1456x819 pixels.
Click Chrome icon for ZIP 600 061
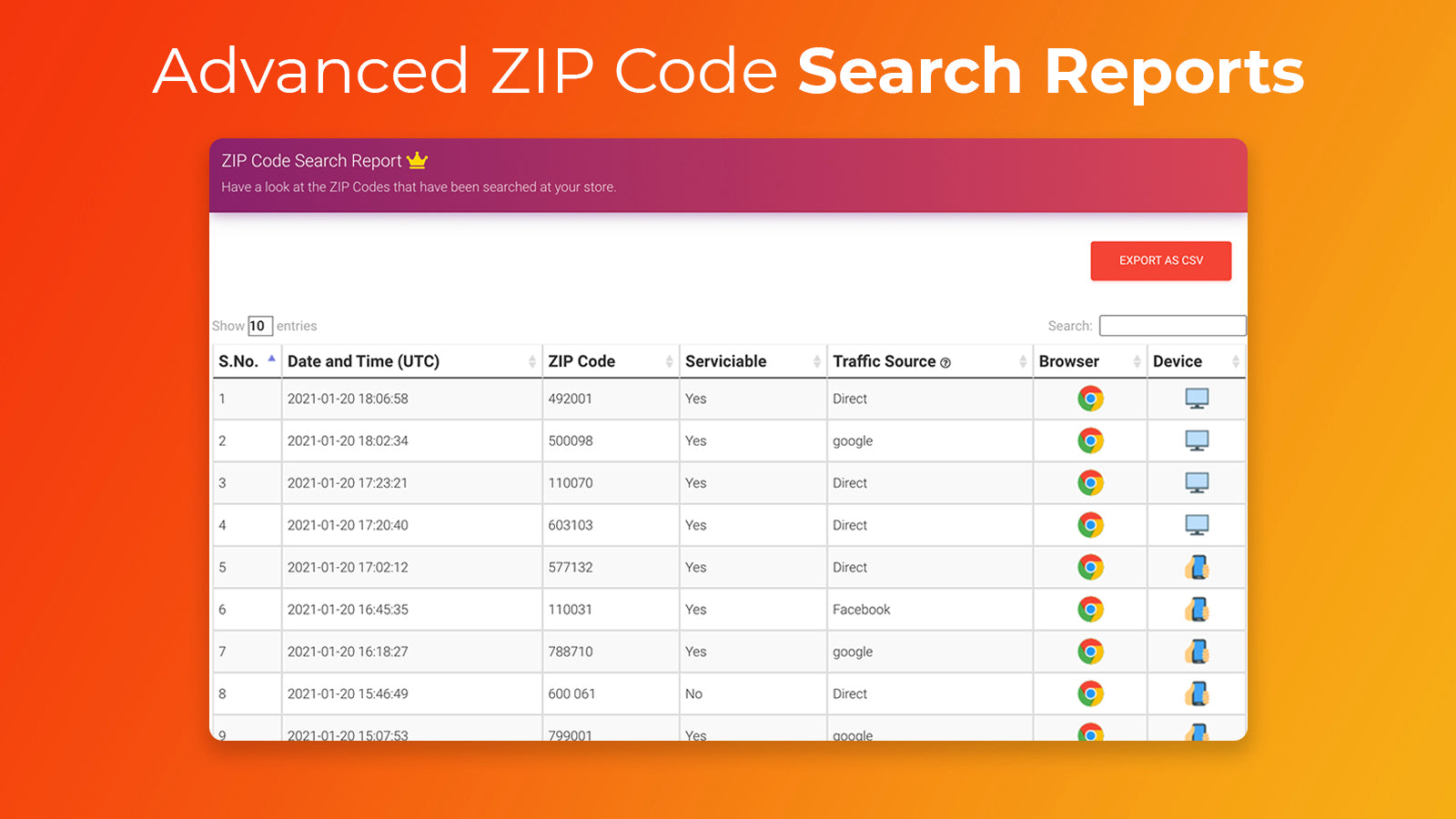pos(1090,693)
